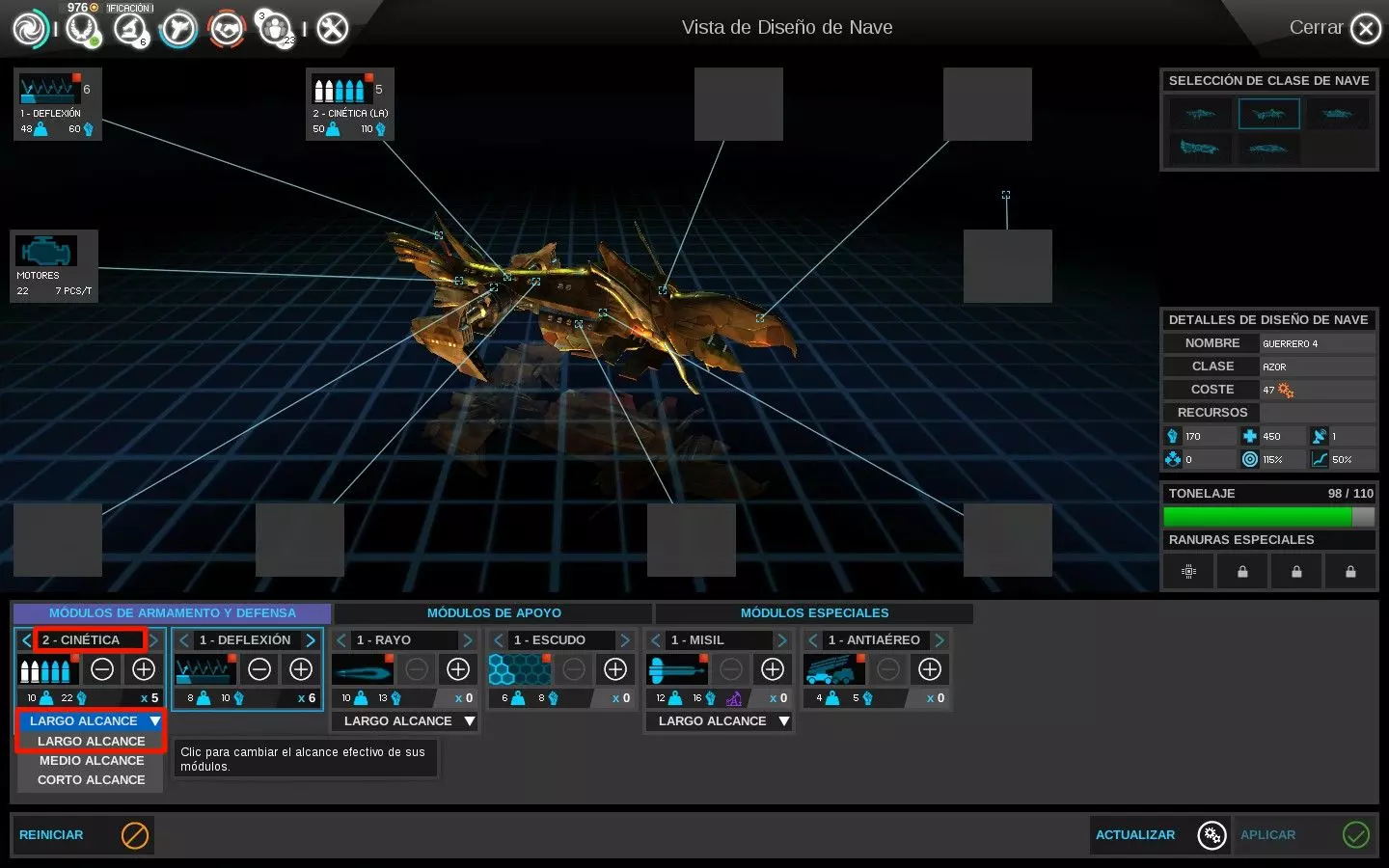This screenshot has width=1389, height=868.
Task: Click the Reiniciar reset button
Action: [83, 835]
